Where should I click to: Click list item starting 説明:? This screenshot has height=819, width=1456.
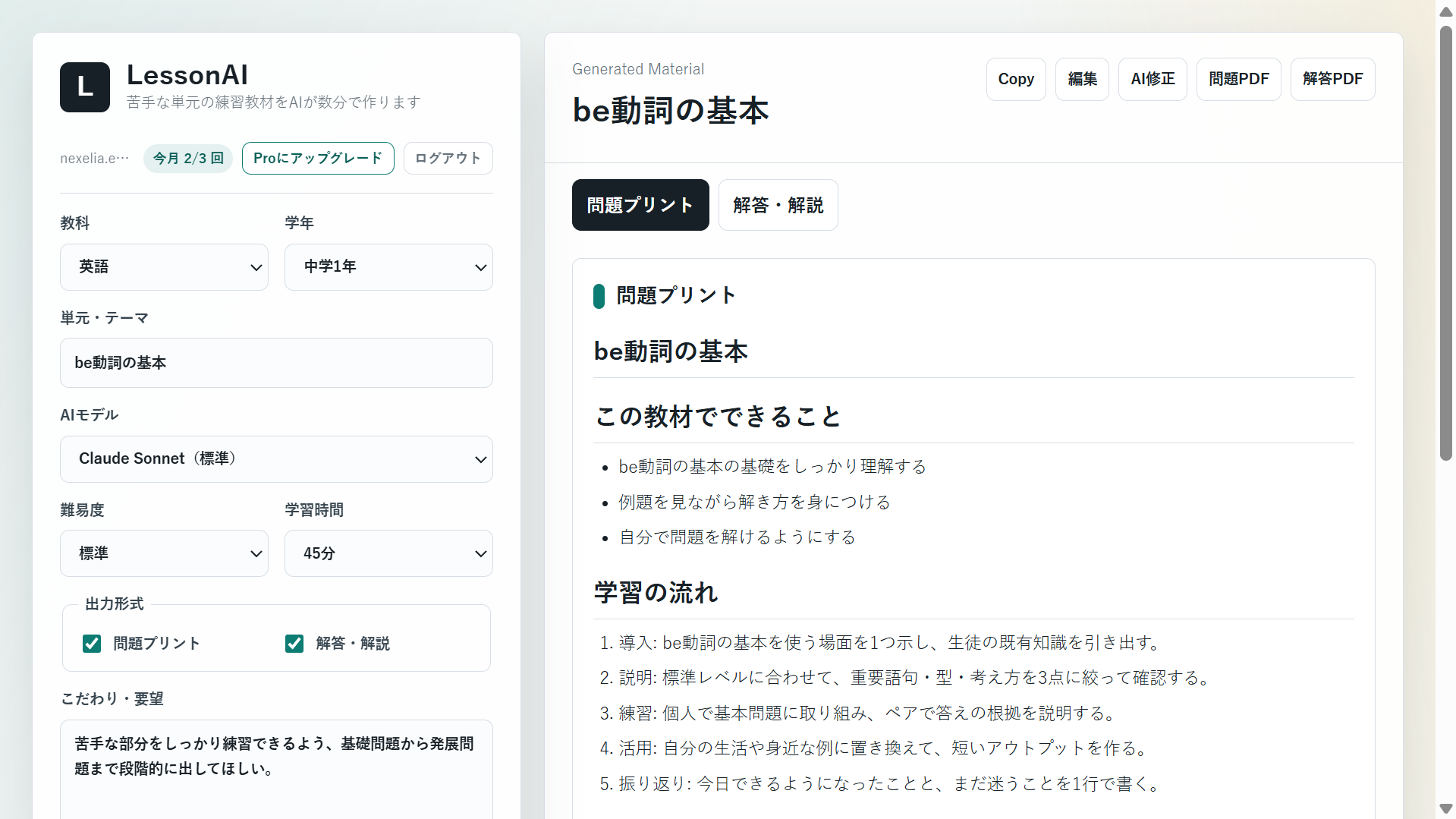click(x=916, y=677)
